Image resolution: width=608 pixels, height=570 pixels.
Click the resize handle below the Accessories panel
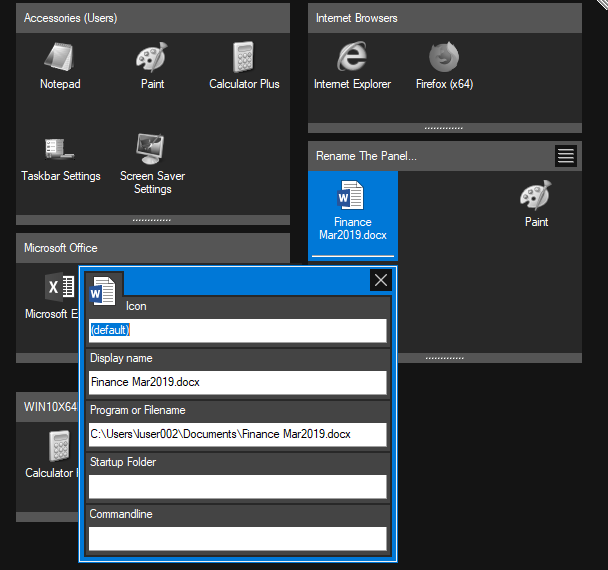[152, 219]
